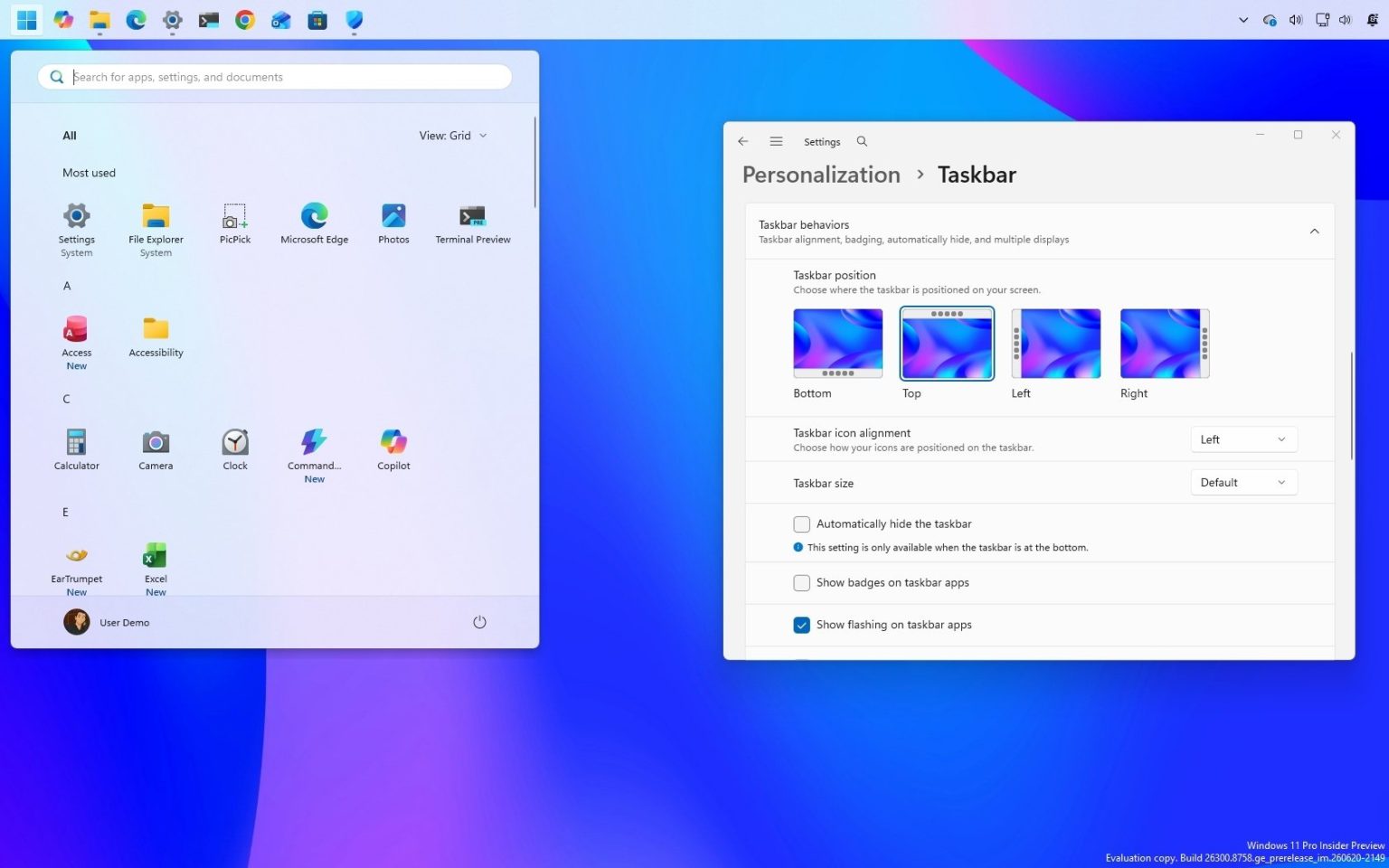Open Copilot from the taskbar
The width and height of the screenshot is (1389, 868).
click(63, 20)
